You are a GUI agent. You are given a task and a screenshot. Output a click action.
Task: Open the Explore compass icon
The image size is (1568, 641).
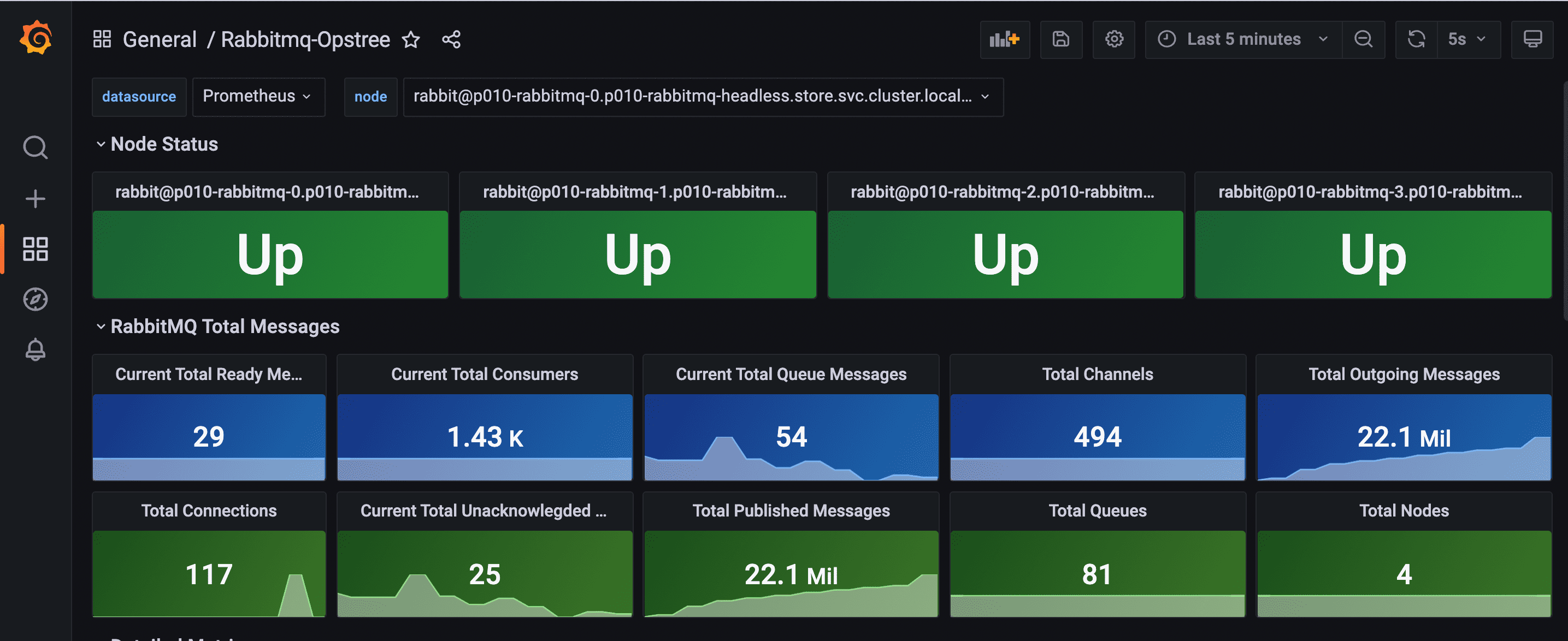point(36,299)
